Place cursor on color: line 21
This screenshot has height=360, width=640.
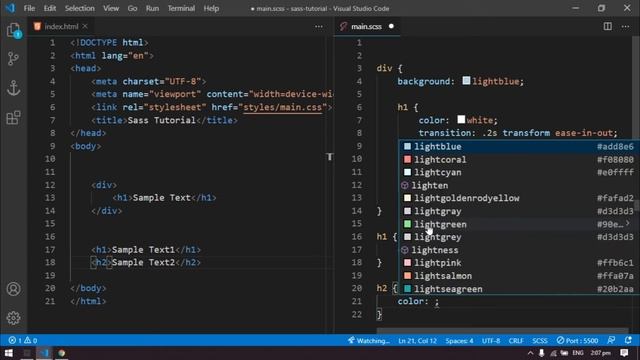[418, 302]
